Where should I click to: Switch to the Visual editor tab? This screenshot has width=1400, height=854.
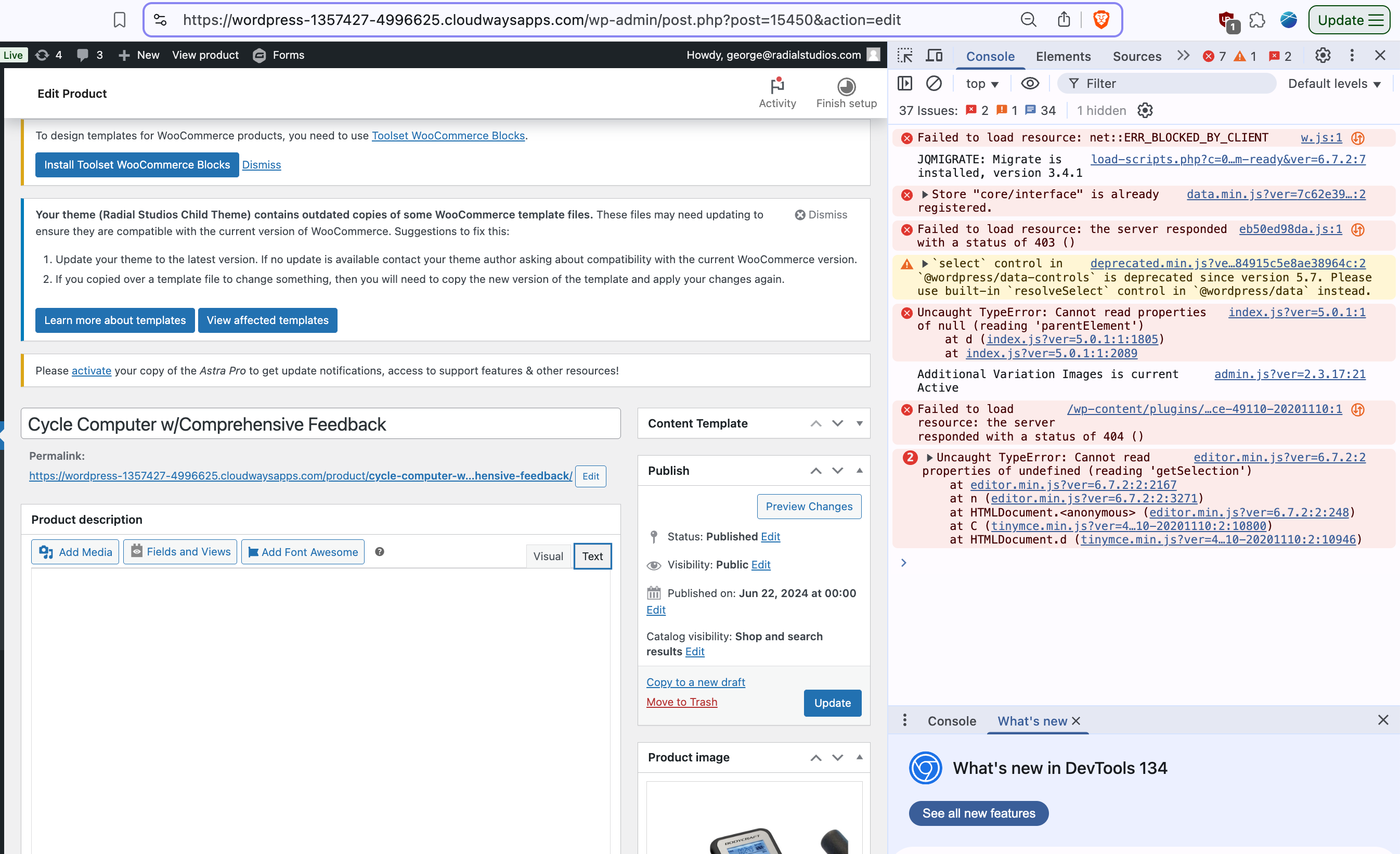(548, 557)
